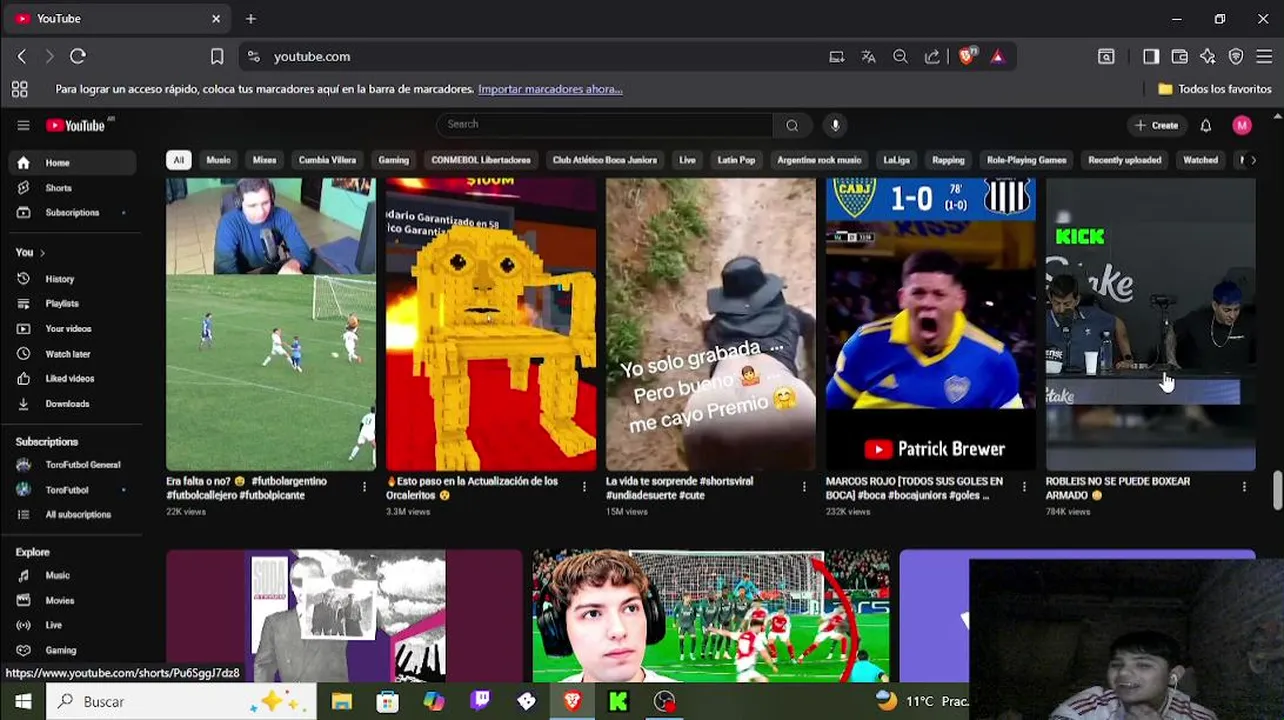1284x720 pixels.
Task: Open Playlists in sidebar
Action: 71,303
